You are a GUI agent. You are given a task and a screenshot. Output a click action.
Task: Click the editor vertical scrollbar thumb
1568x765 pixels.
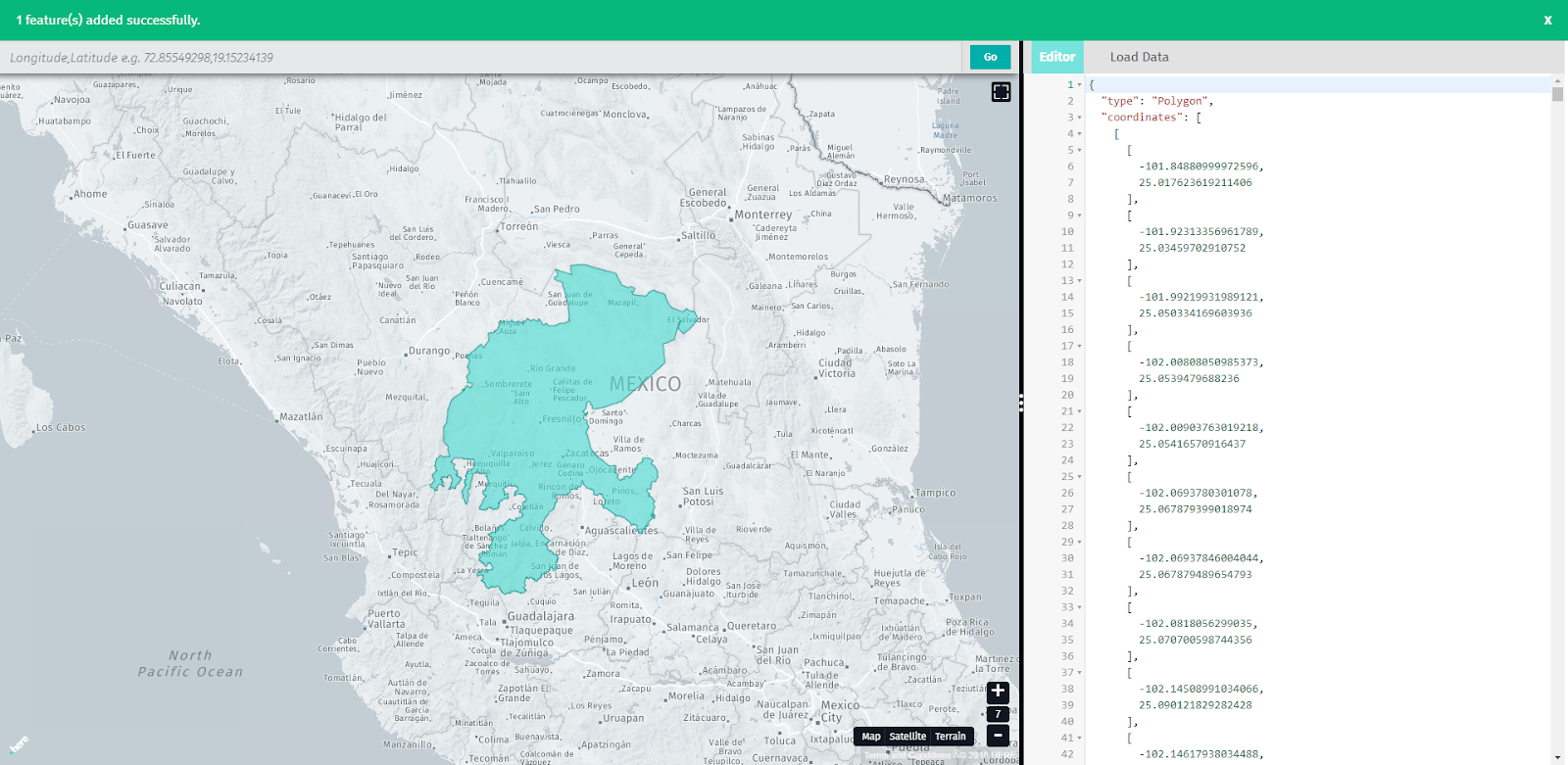pyautogui.click(x=1557, y=94)
